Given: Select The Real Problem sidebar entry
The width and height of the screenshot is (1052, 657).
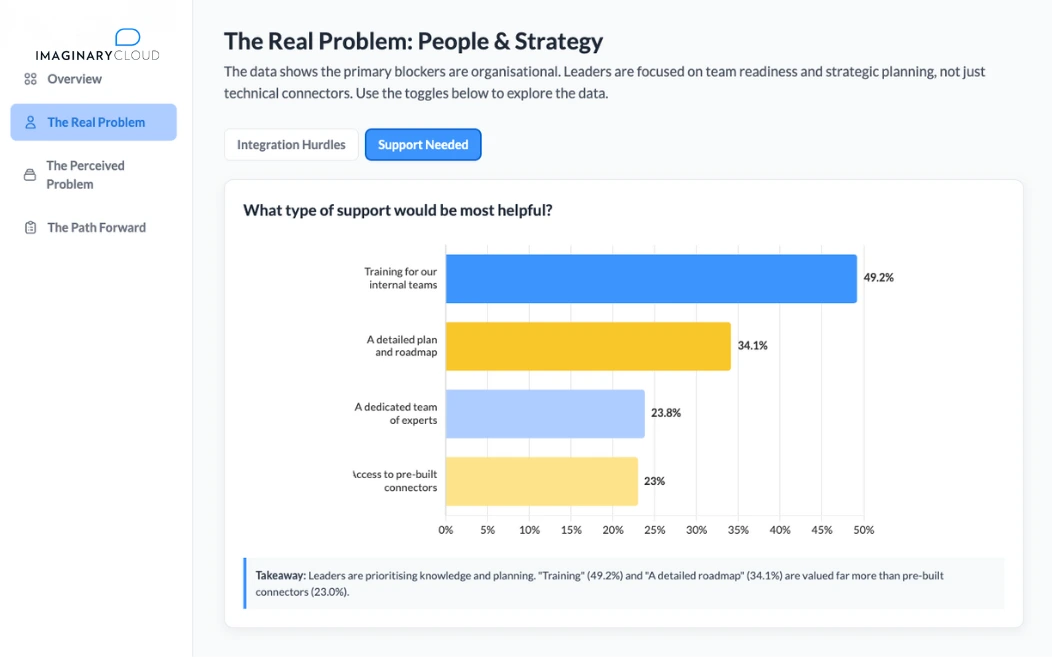Looking at the screenshot, I should [96, 121].
